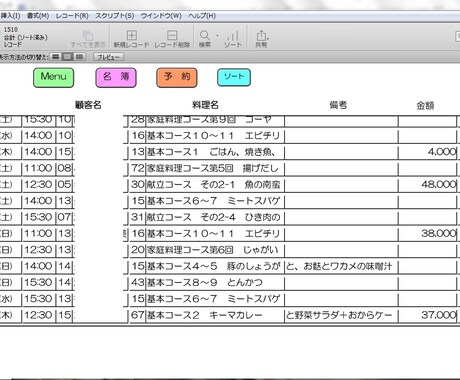Switch to table view icon
The height and width of the screenshot is (380, 460).
pyautogui.click(x=79, y=57)
